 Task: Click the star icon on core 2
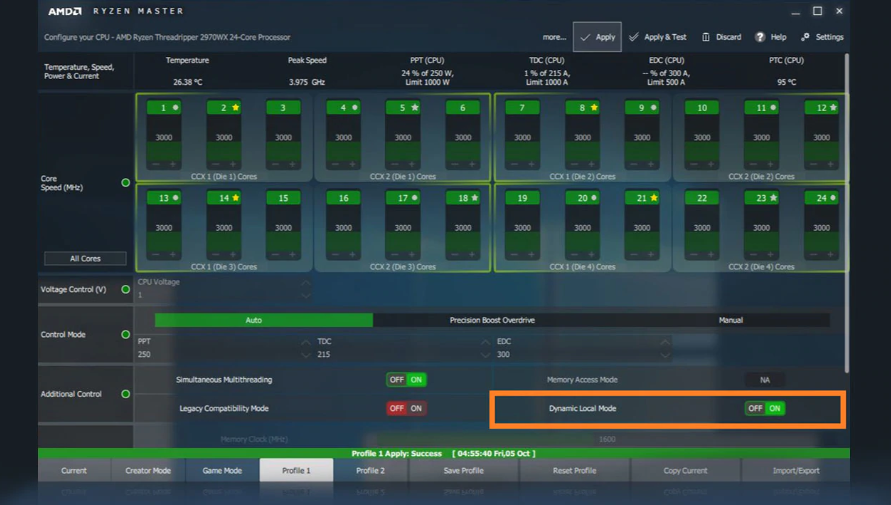coord(235,107)
